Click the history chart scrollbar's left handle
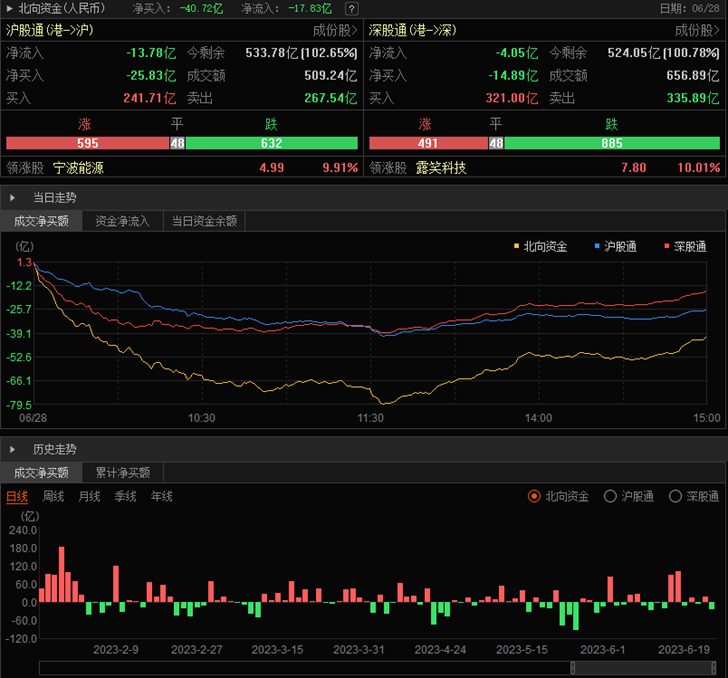Image resolution: width=728 pixels, height=678 pixels. click(x=572, y=667)
